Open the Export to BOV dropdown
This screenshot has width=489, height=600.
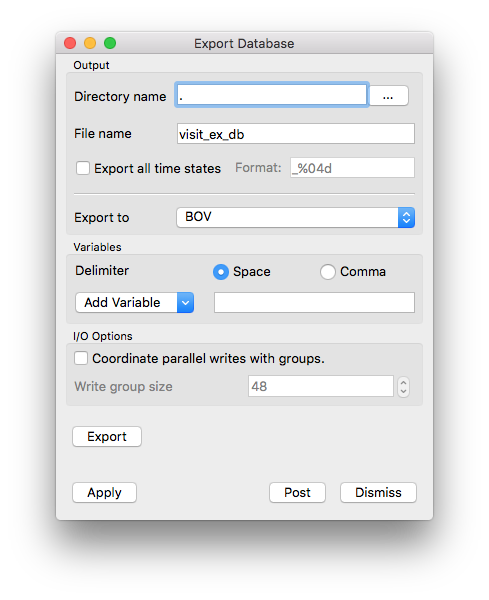coord(295,217)
